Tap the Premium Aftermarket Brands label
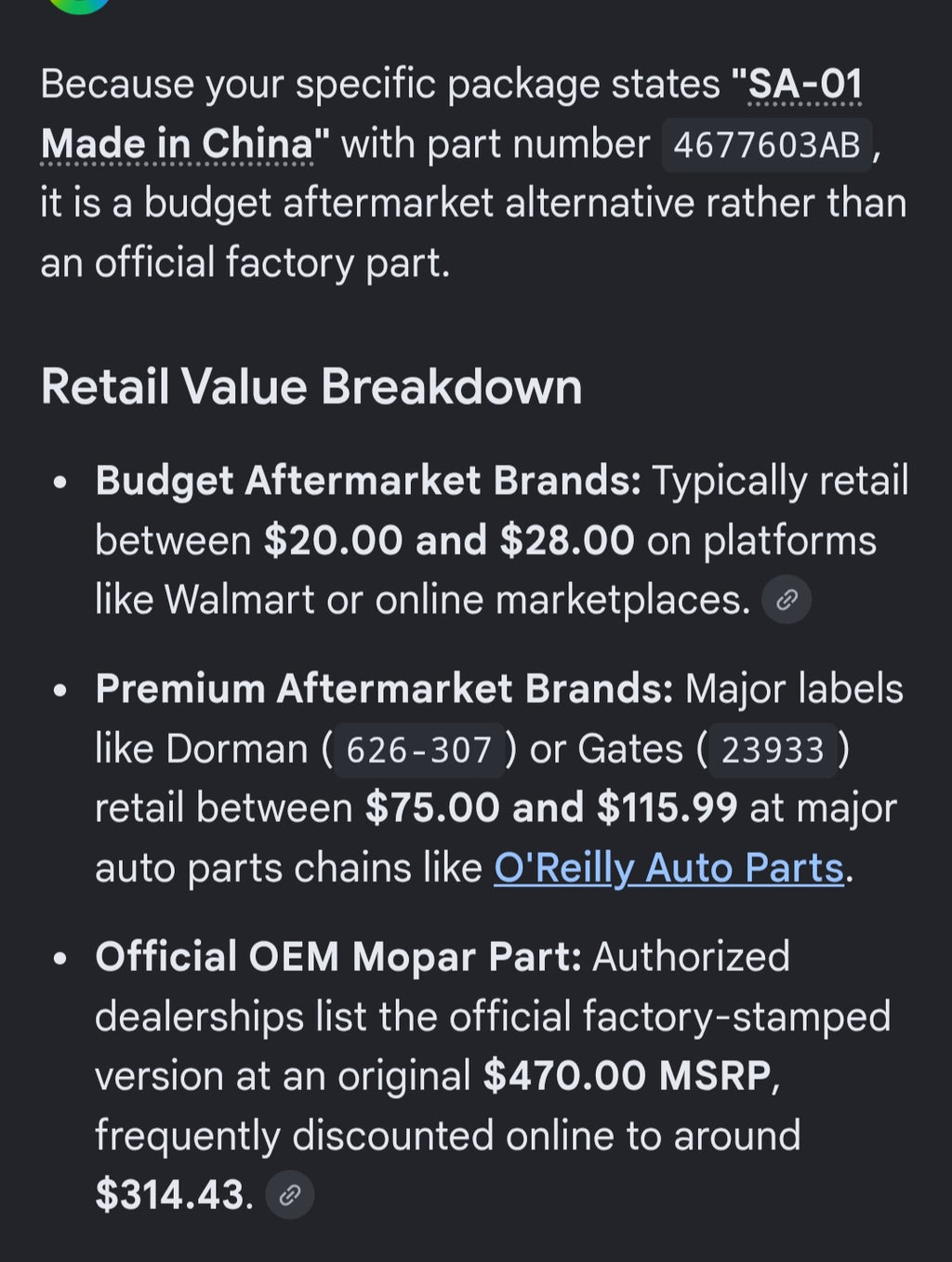The width and height of the screenshot is (952, 1262). coord(384,689)
